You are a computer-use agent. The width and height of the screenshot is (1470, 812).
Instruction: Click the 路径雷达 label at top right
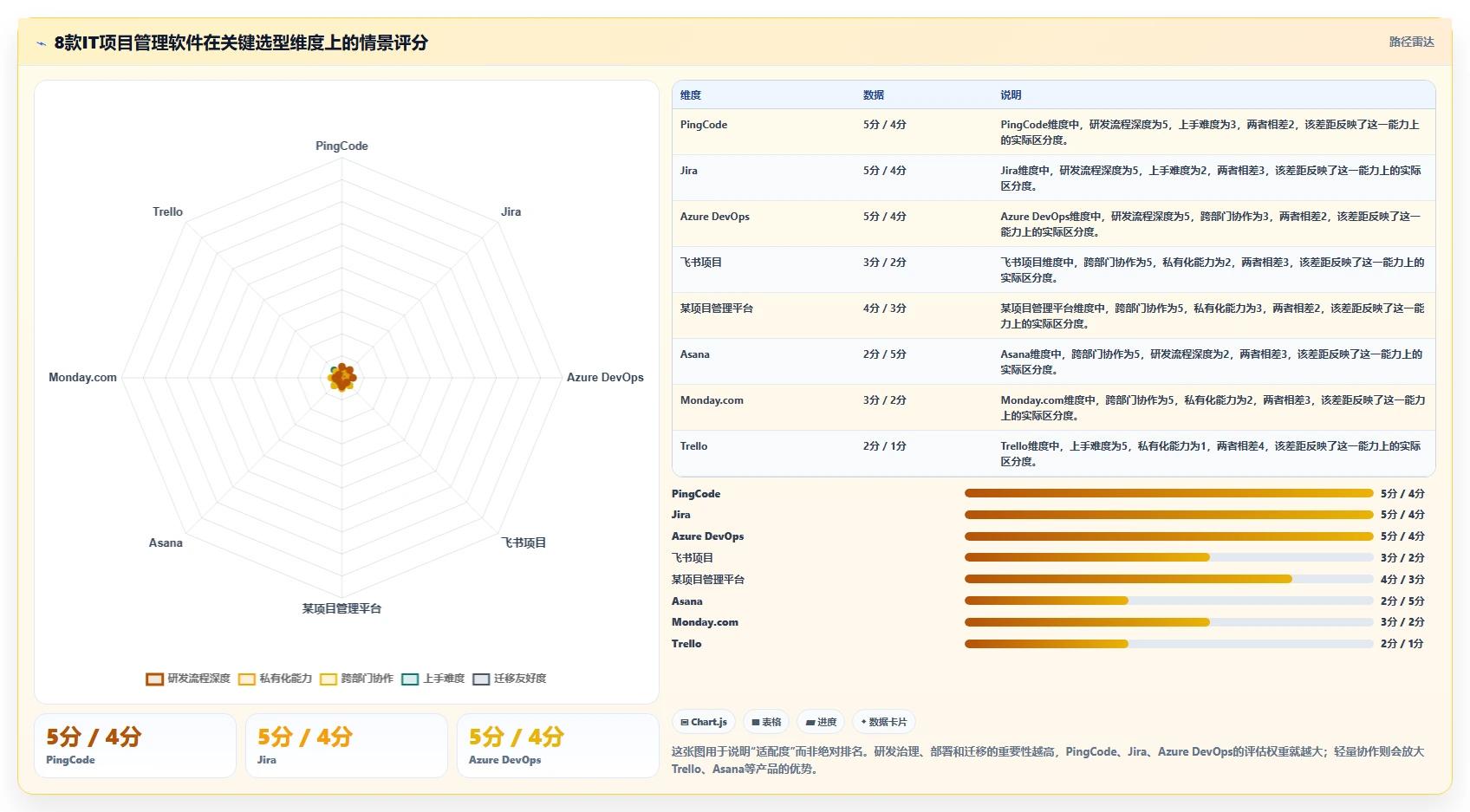[x=1411, y=42]
